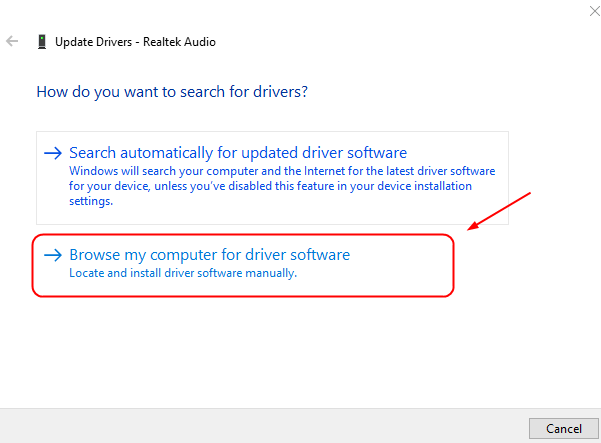This screenshot has width=601, height=443.
Task: Click the 'Update Drivers - Realtek Audio' title text
Action: pyautogui.click(x=135, y=42)
